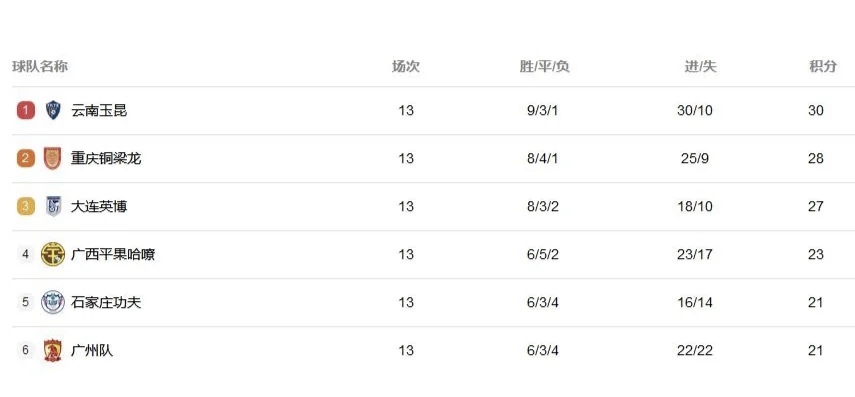Click the 重庆铜梁龙 team crest icon
855x397 pixels.
pyautogui.click(x=53, y=159)
